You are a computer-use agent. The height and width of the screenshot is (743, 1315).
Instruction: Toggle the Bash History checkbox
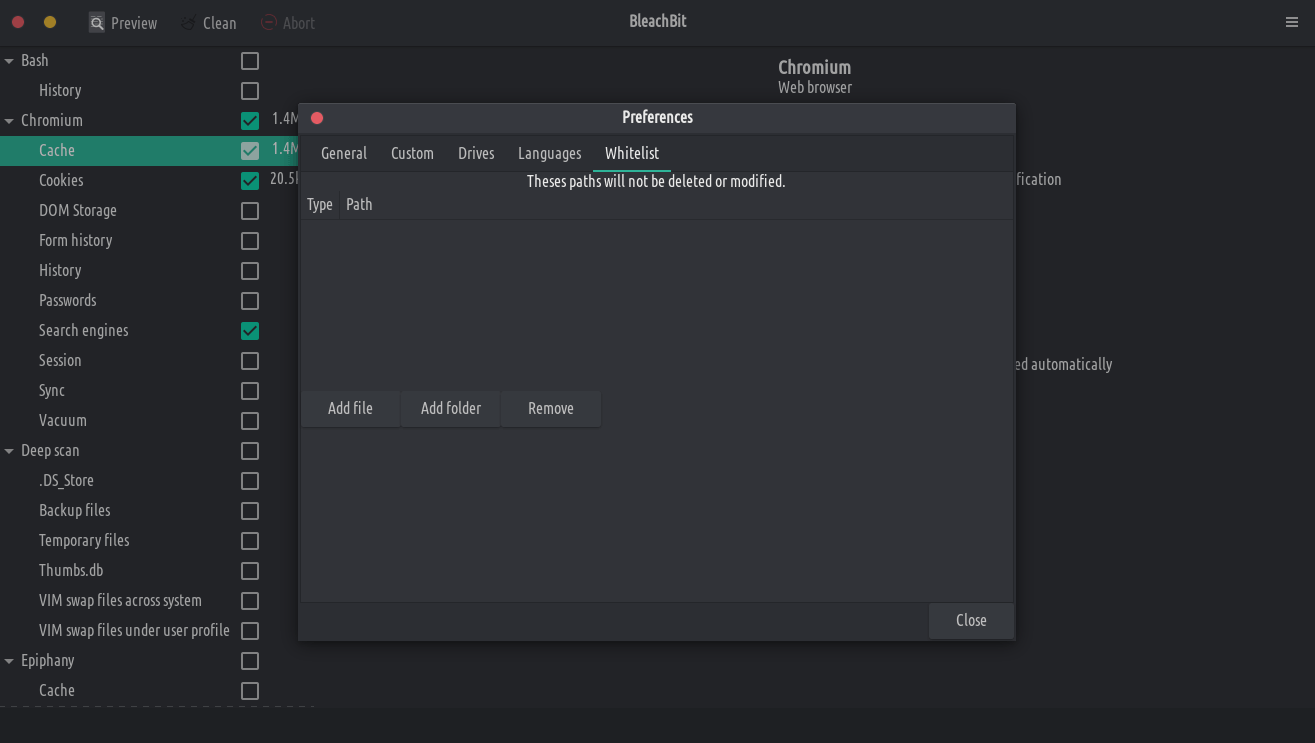(x=250, y=91)
